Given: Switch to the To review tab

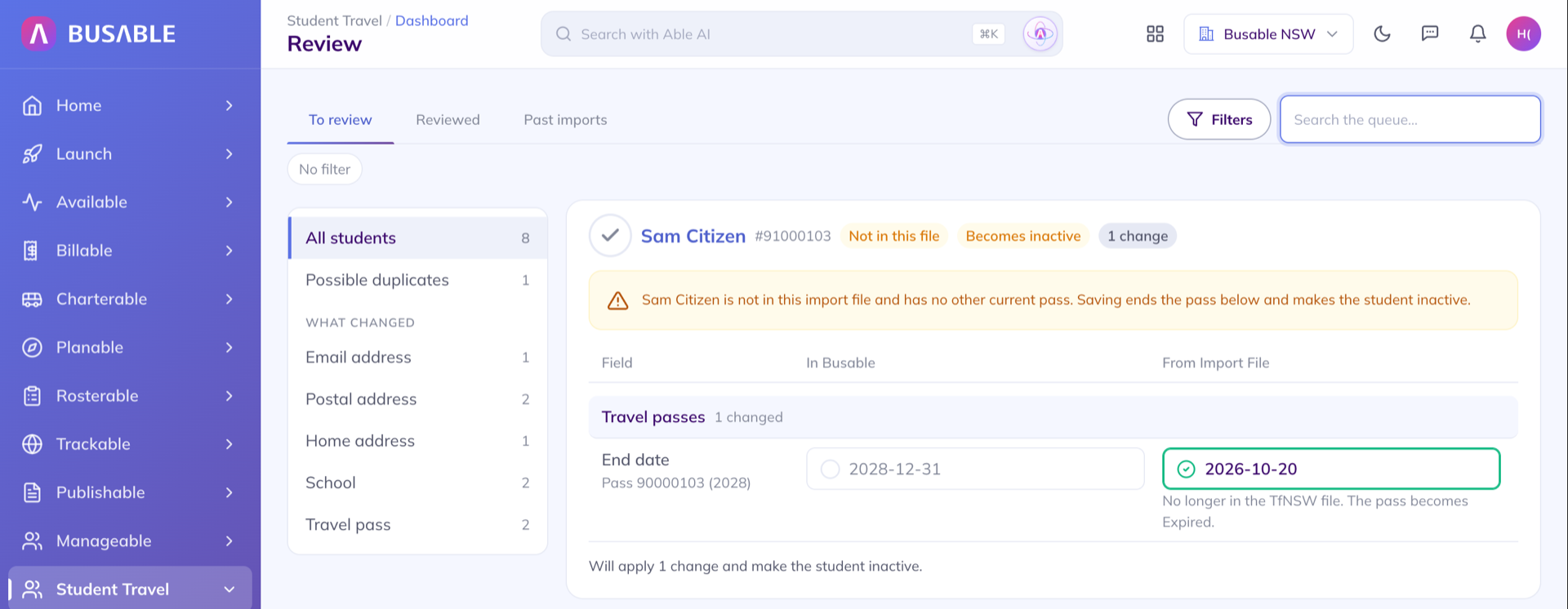Looking at the screenshot, I should tap(341, 120).
